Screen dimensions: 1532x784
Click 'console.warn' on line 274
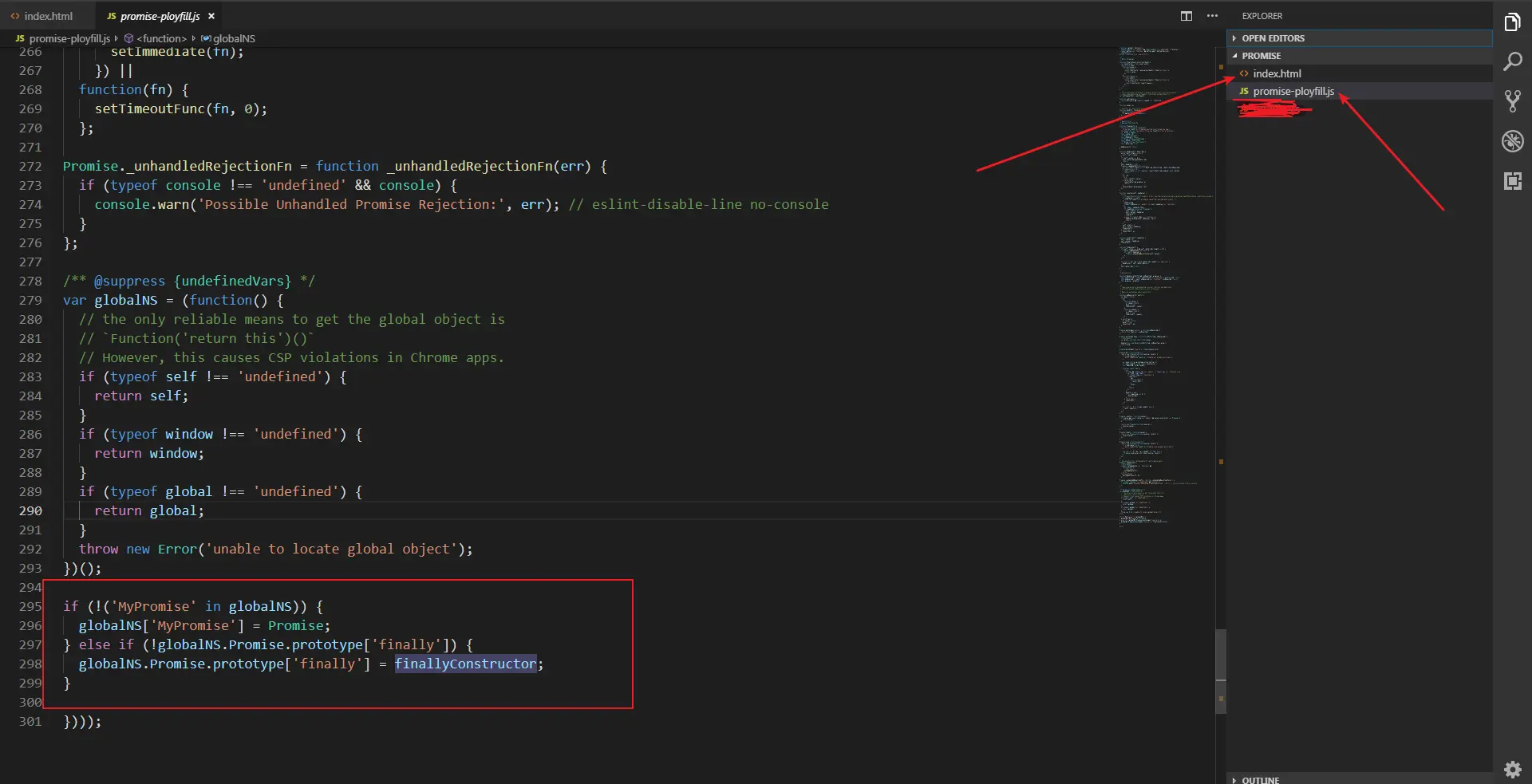pyautogui.click(x=142, y=204)
